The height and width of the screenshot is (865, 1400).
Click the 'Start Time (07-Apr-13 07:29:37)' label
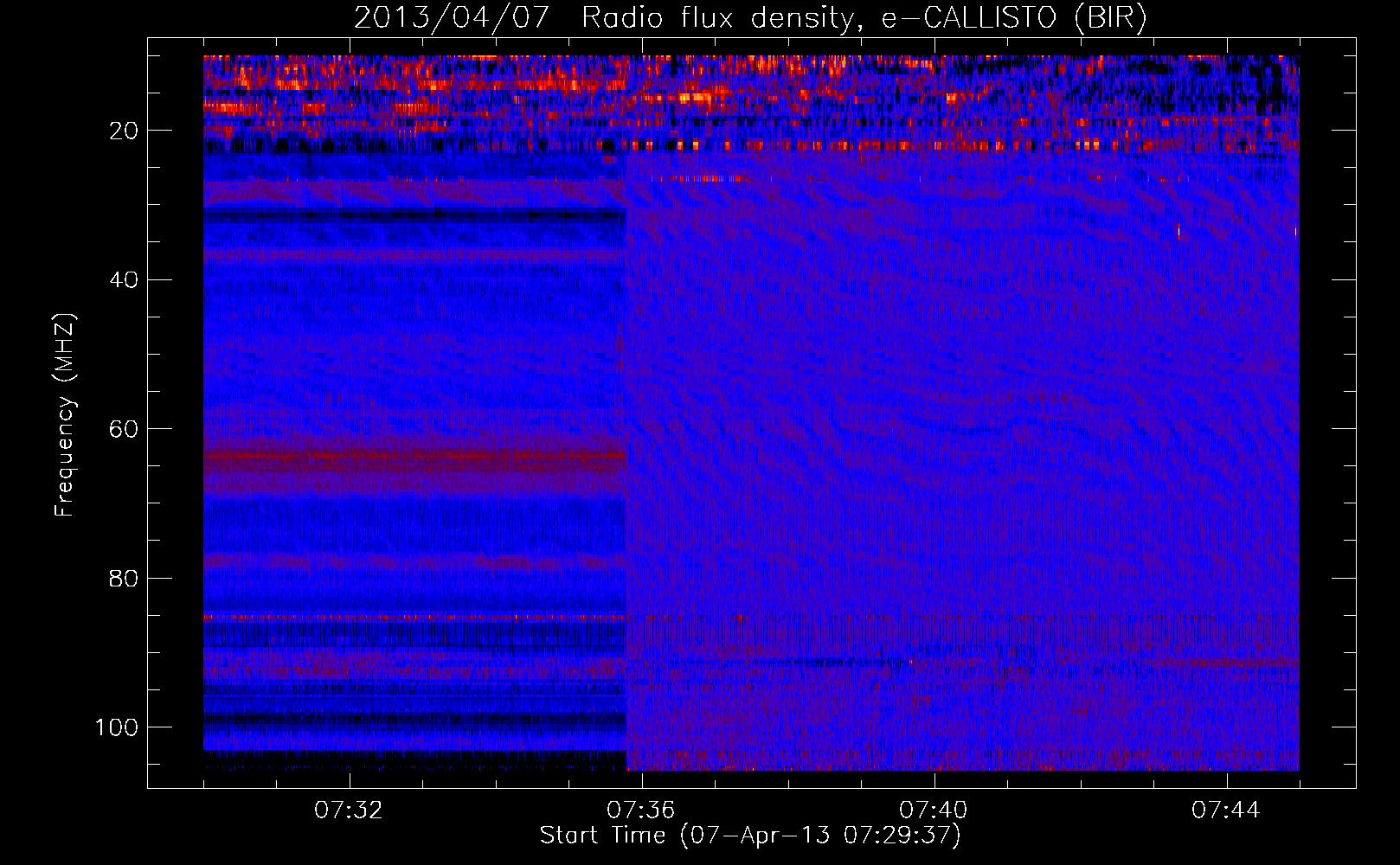click(x=750, y=836)
